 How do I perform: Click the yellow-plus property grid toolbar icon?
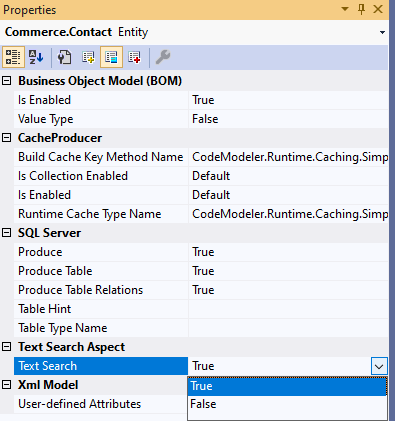pos(88,57)
